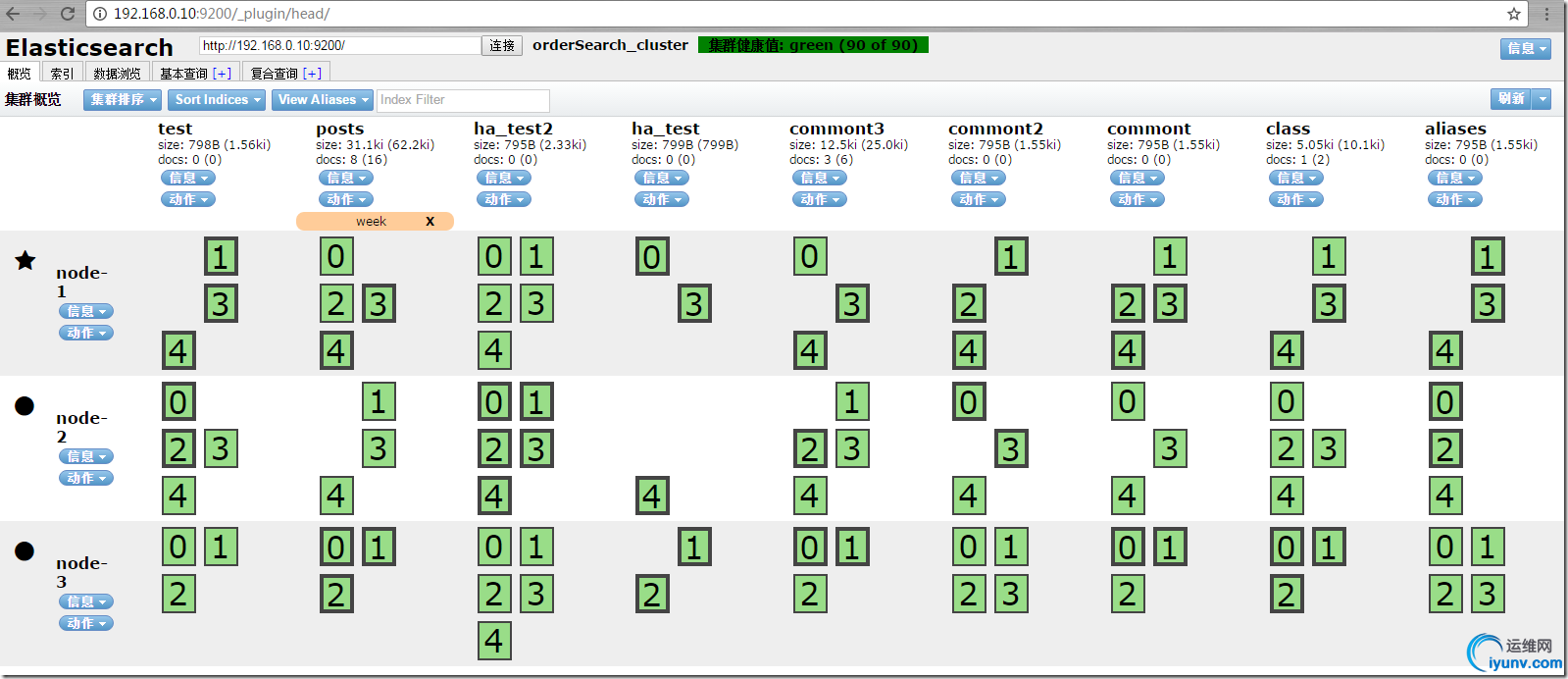Select shard 2 of ha_test on node-3
1568x679 pixels.
pos(652,595)
